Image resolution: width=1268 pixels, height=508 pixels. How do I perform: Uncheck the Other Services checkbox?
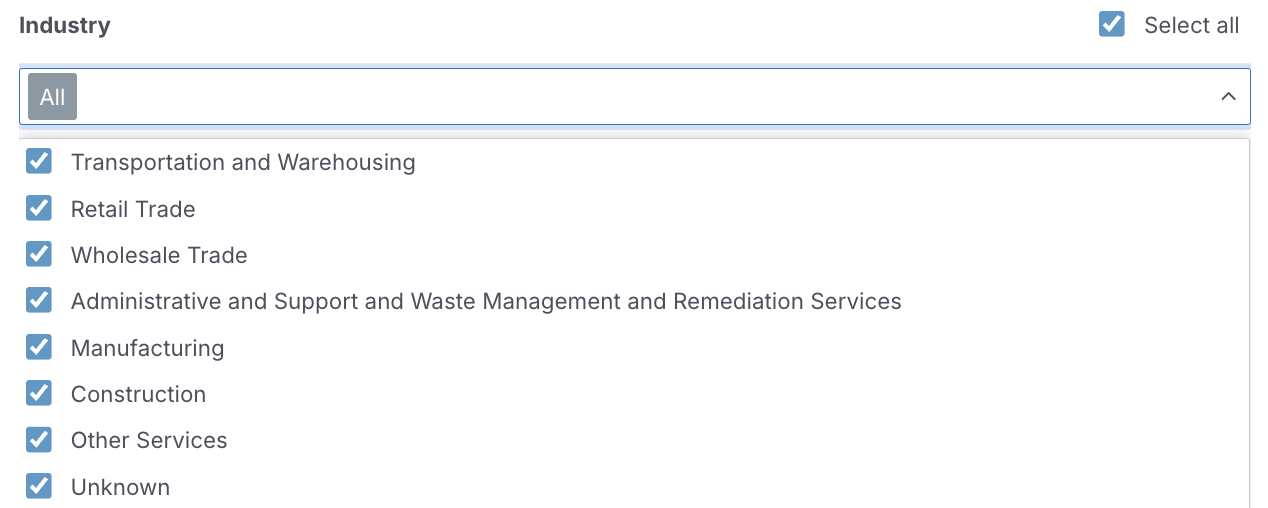click(39, 440)
